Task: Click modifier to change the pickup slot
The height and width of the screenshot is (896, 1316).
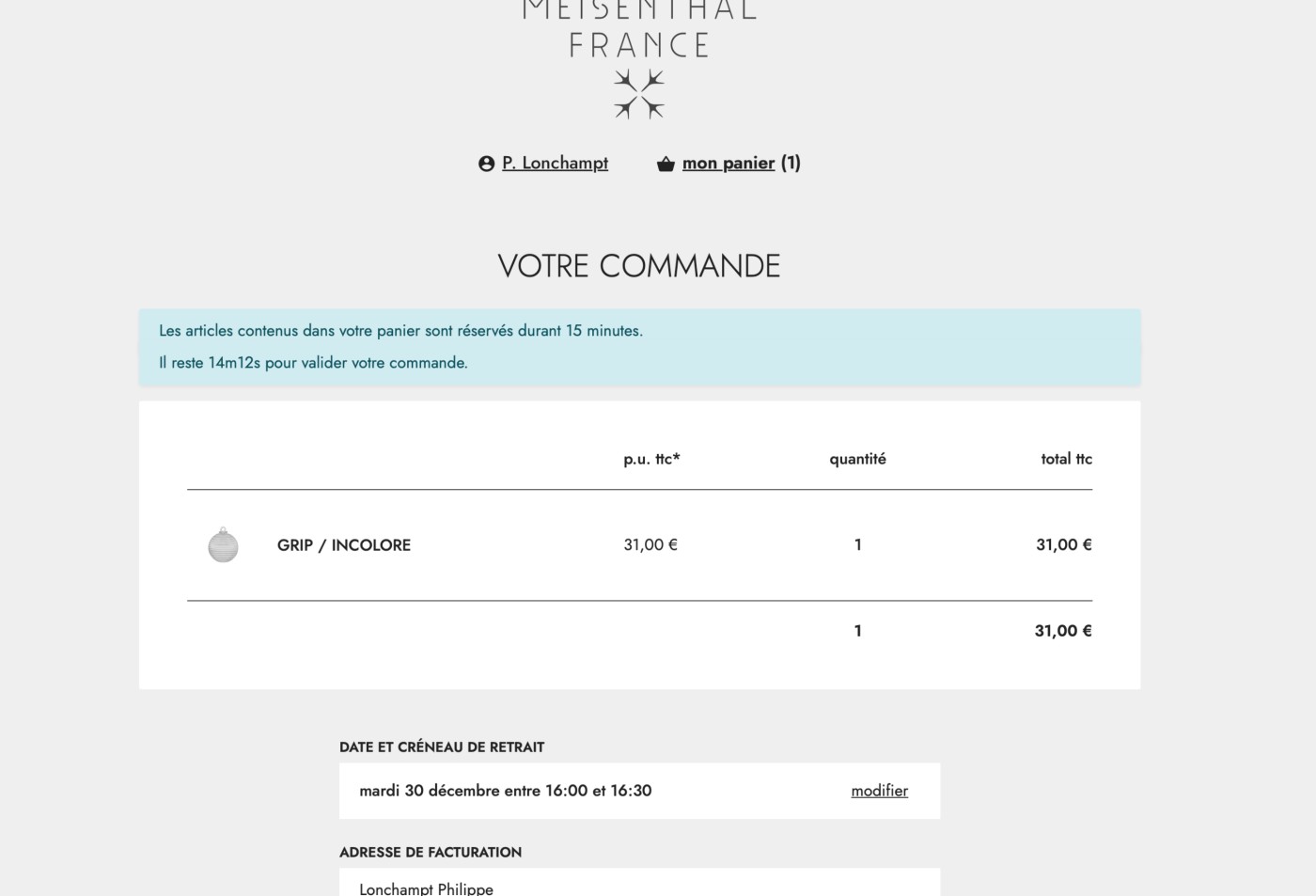Action: tap(879, 791)
